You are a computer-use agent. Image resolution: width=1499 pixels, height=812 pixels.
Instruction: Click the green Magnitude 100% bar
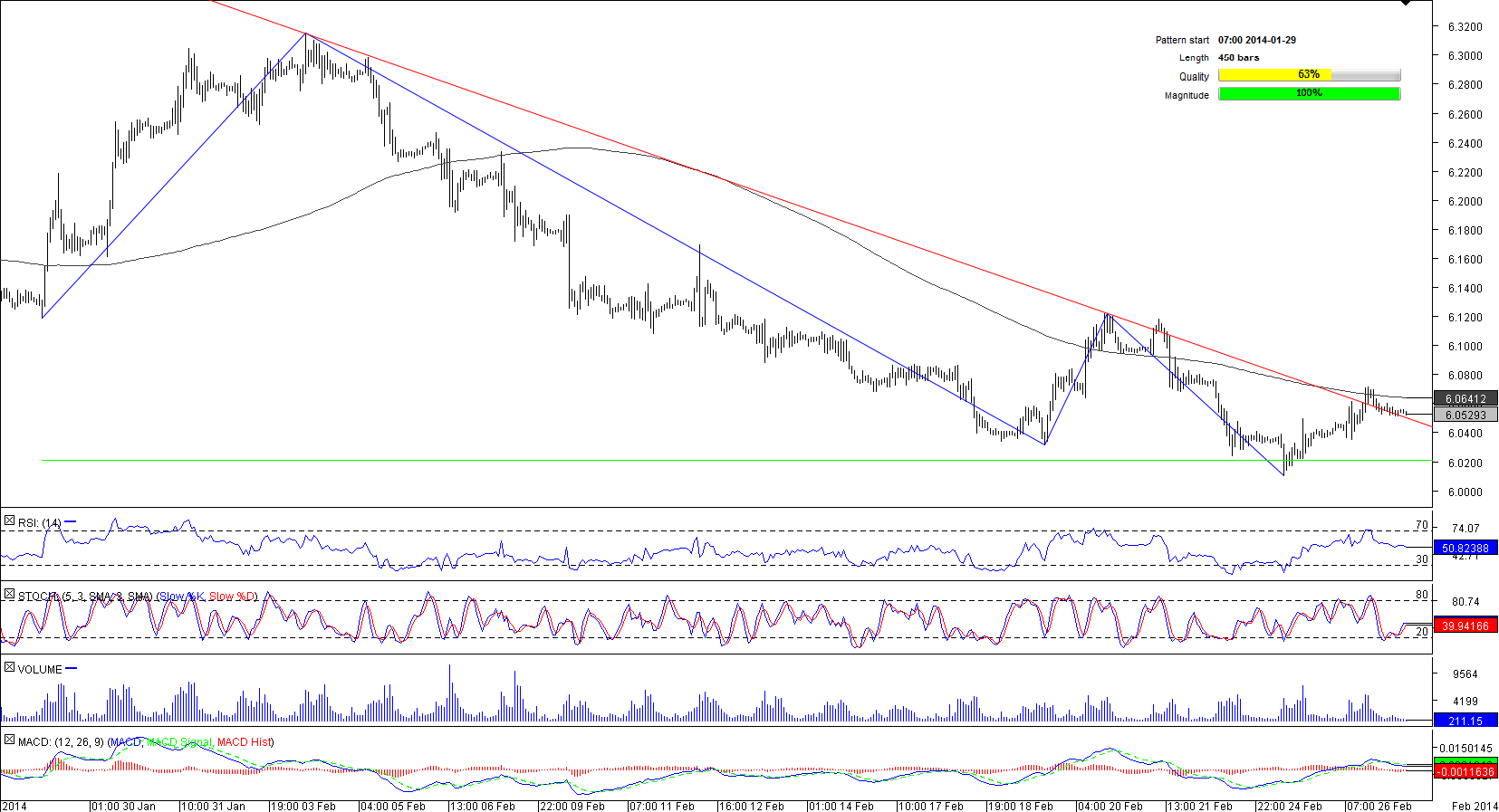click(x=1309, y=94)
